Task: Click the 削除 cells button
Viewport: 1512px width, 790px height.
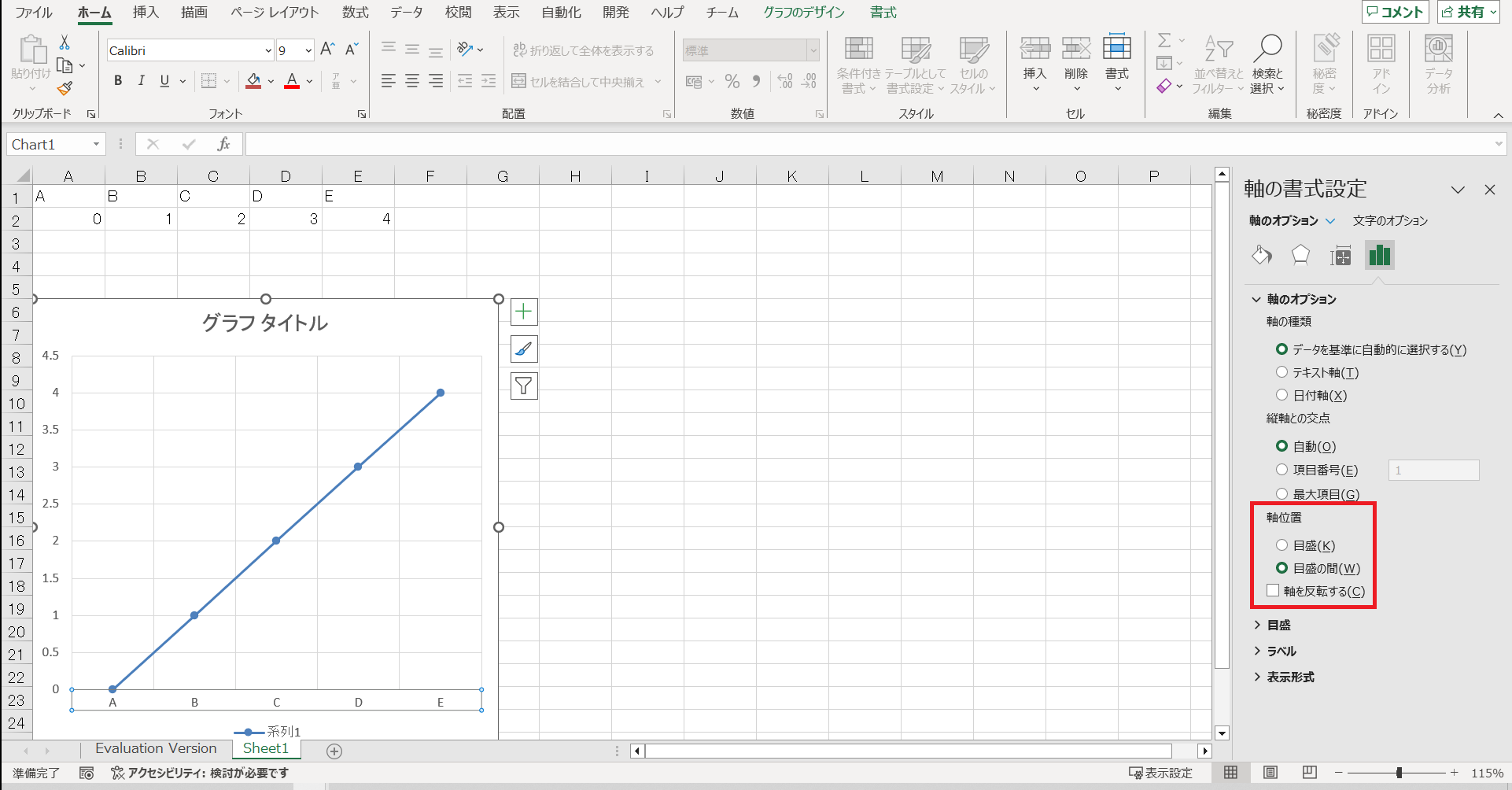Action: [x=1076, y=65]
